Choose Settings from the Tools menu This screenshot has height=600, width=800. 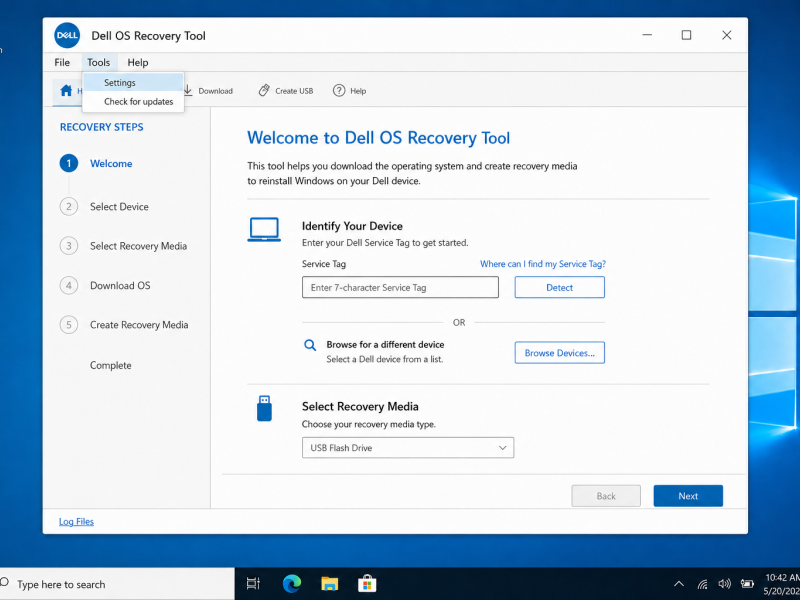point(133,83)
